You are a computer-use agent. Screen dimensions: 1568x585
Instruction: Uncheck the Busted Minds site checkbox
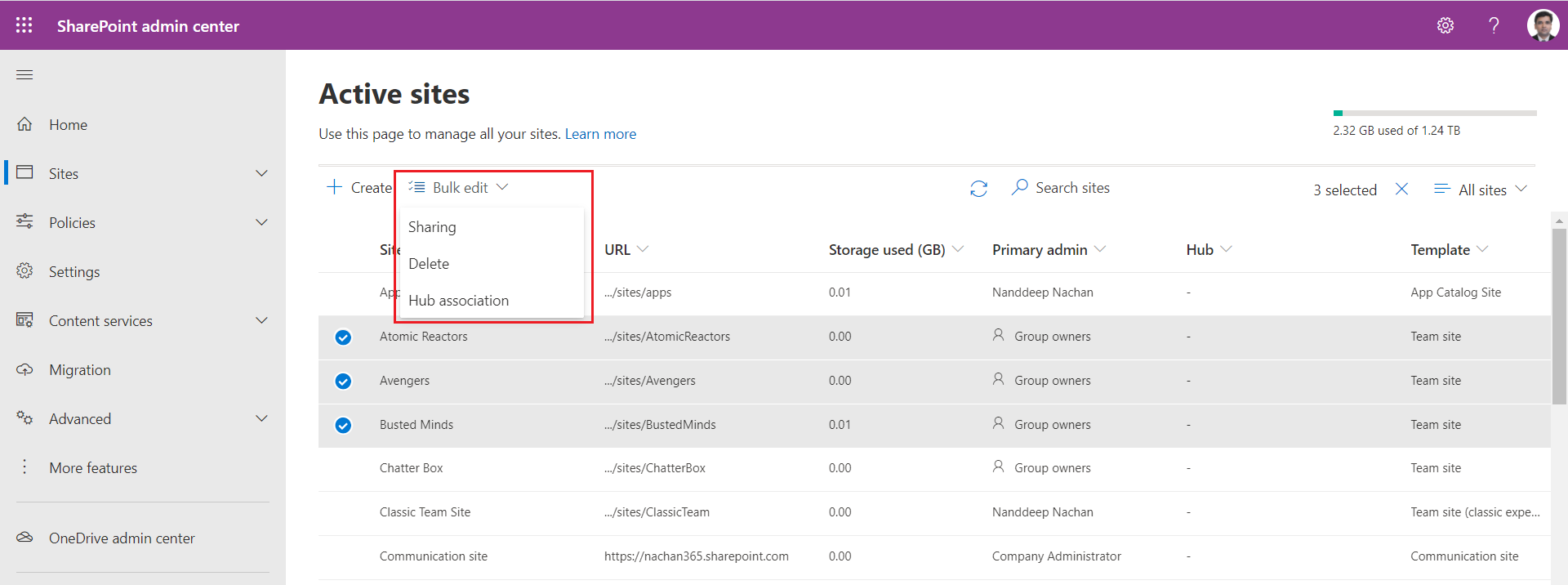(343, 426)
